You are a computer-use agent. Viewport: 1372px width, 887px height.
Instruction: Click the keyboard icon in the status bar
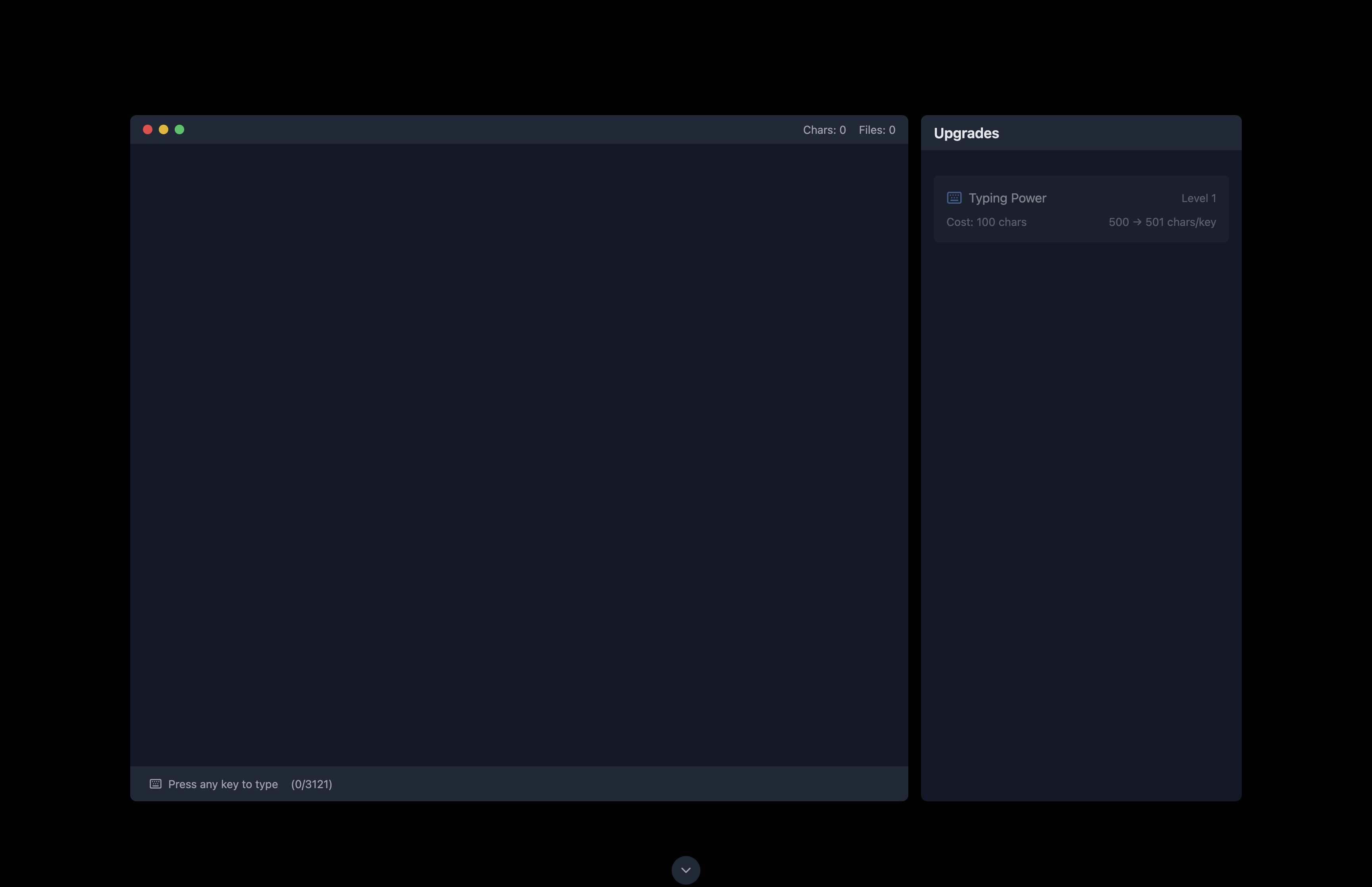click(155, 783)
